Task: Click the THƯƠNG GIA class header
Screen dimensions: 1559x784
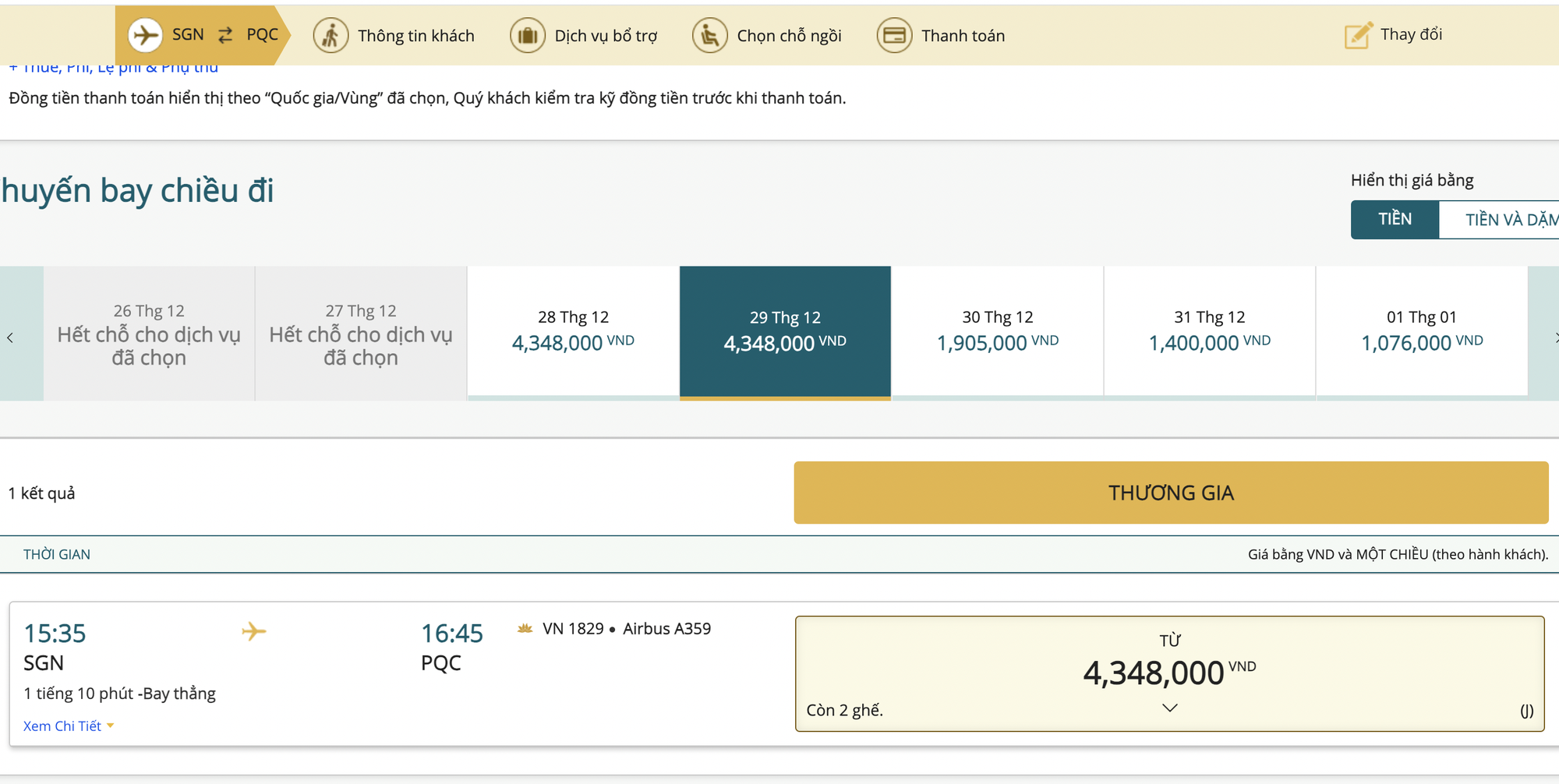Action: 1171,493
